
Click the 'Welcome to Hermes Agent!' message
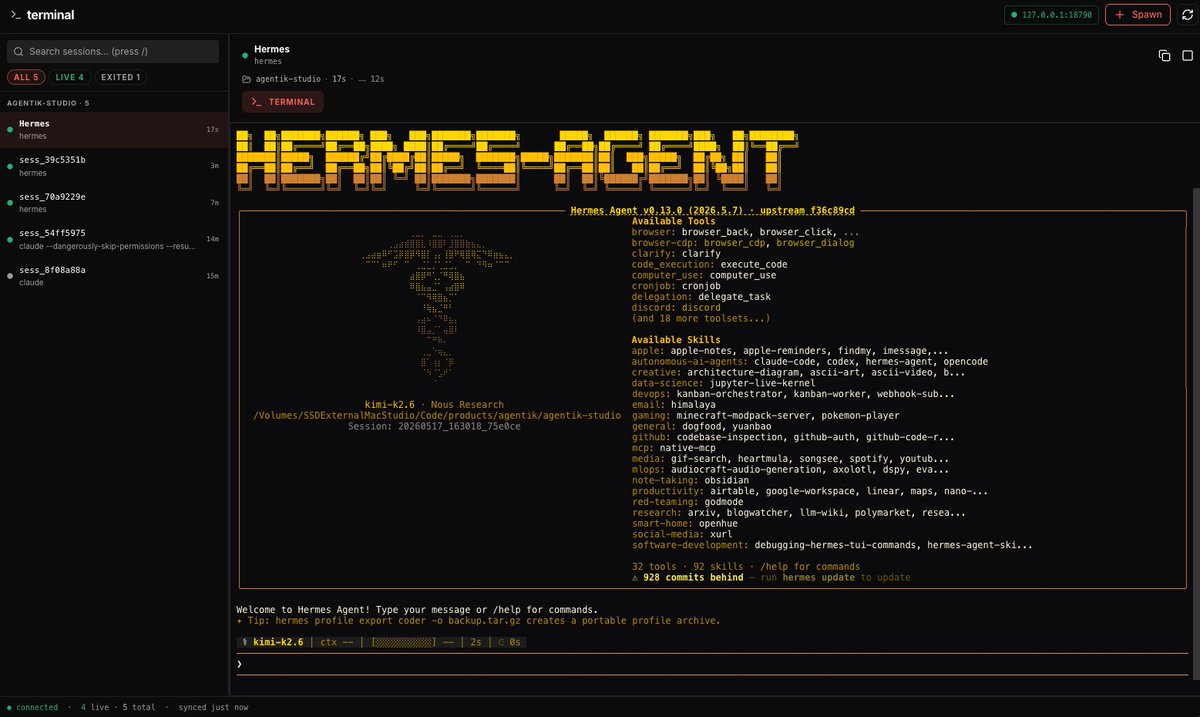pos(417,609)
